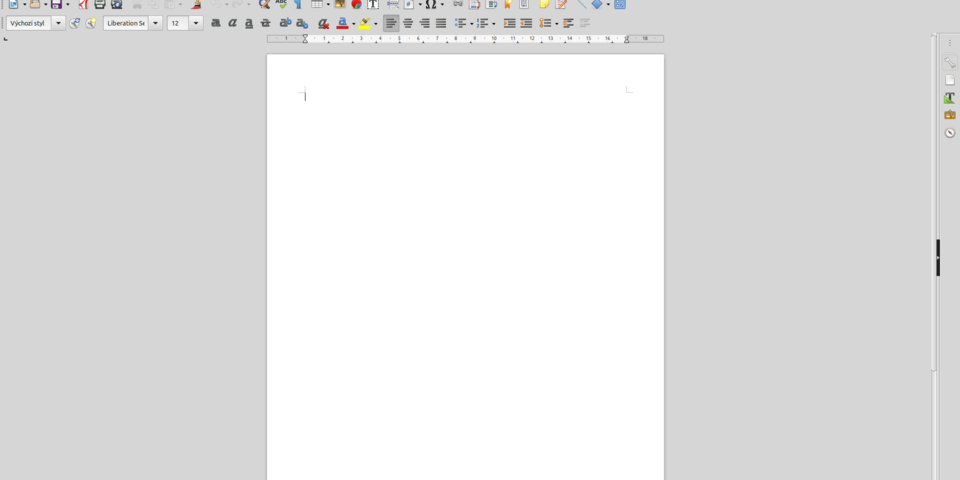Open the Gallery panel in the sidebar
Screen dimensions: 960x480
coord(950,115)
